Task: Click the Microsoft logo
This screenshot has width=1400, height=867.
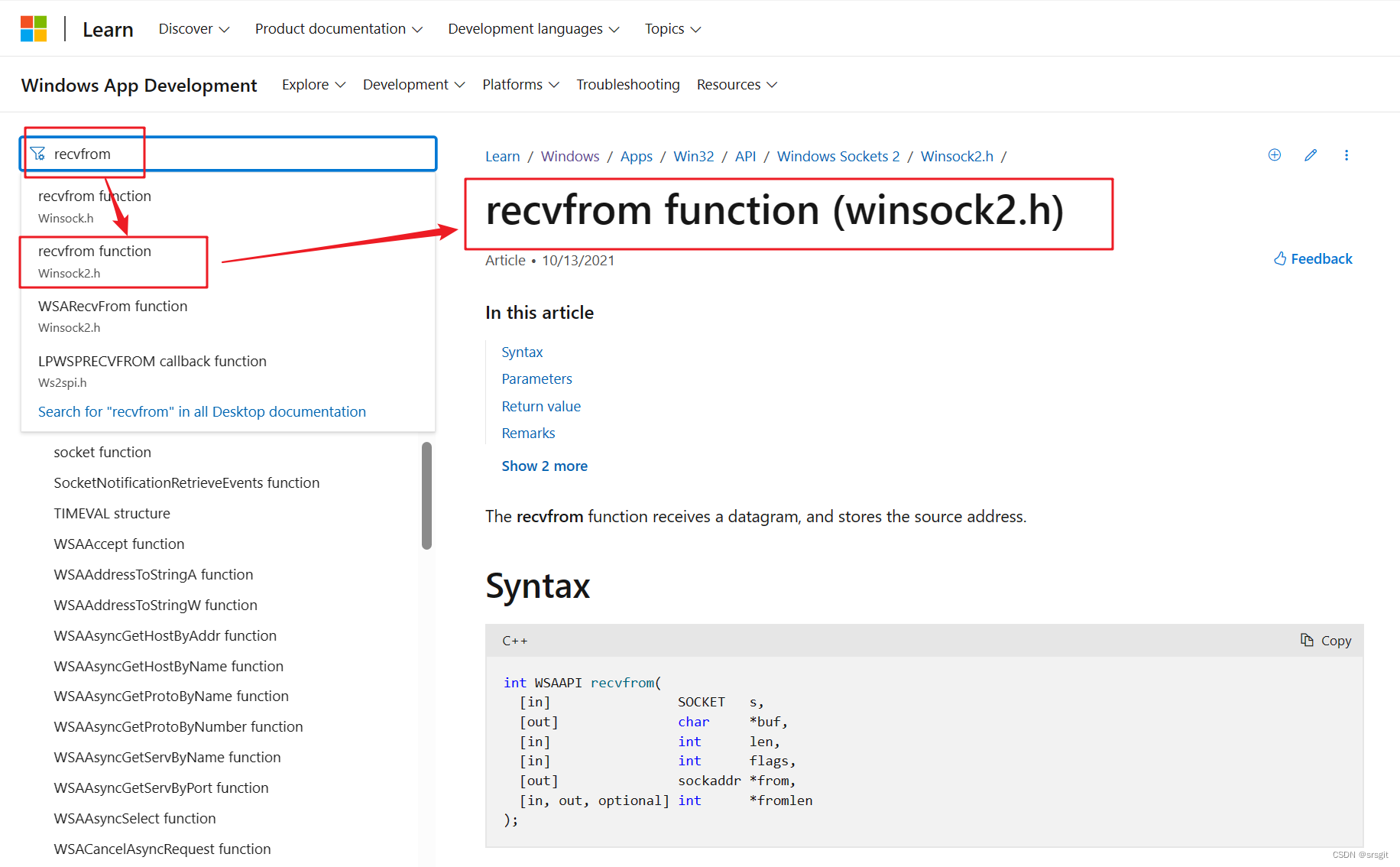Action: click(34, 29)
